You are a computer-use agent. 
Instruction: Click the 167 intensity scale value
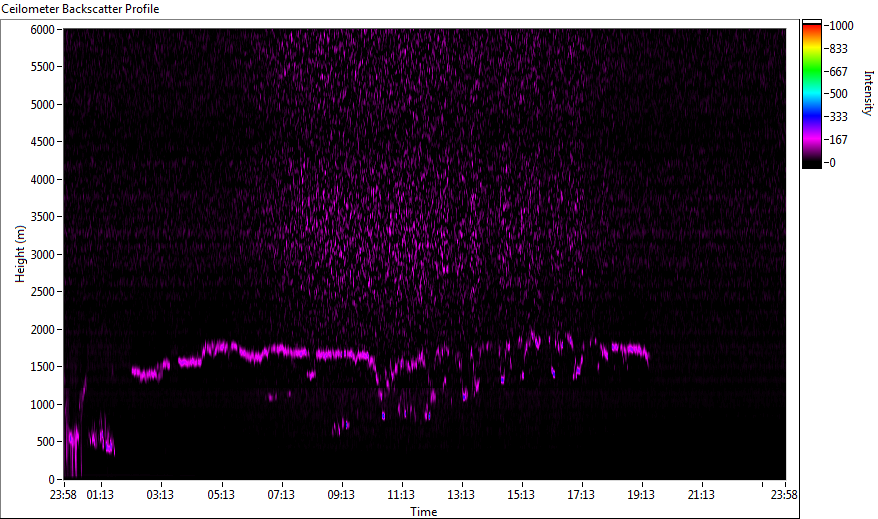coord(838,140)
